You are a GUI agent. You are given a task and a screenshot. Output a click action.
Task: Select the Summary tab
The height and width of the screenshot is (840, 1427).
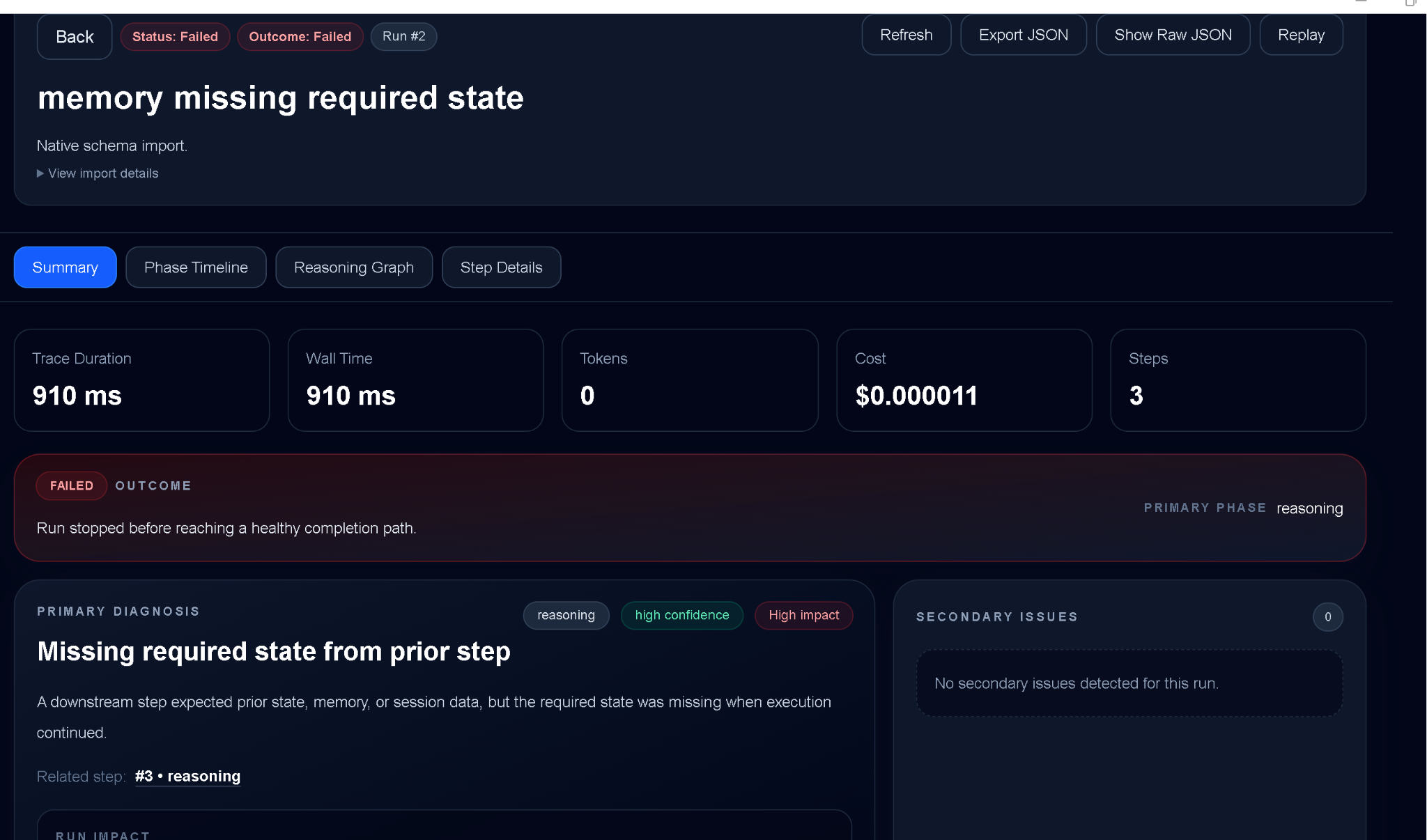pyautogui.click(x=65, y=267)
